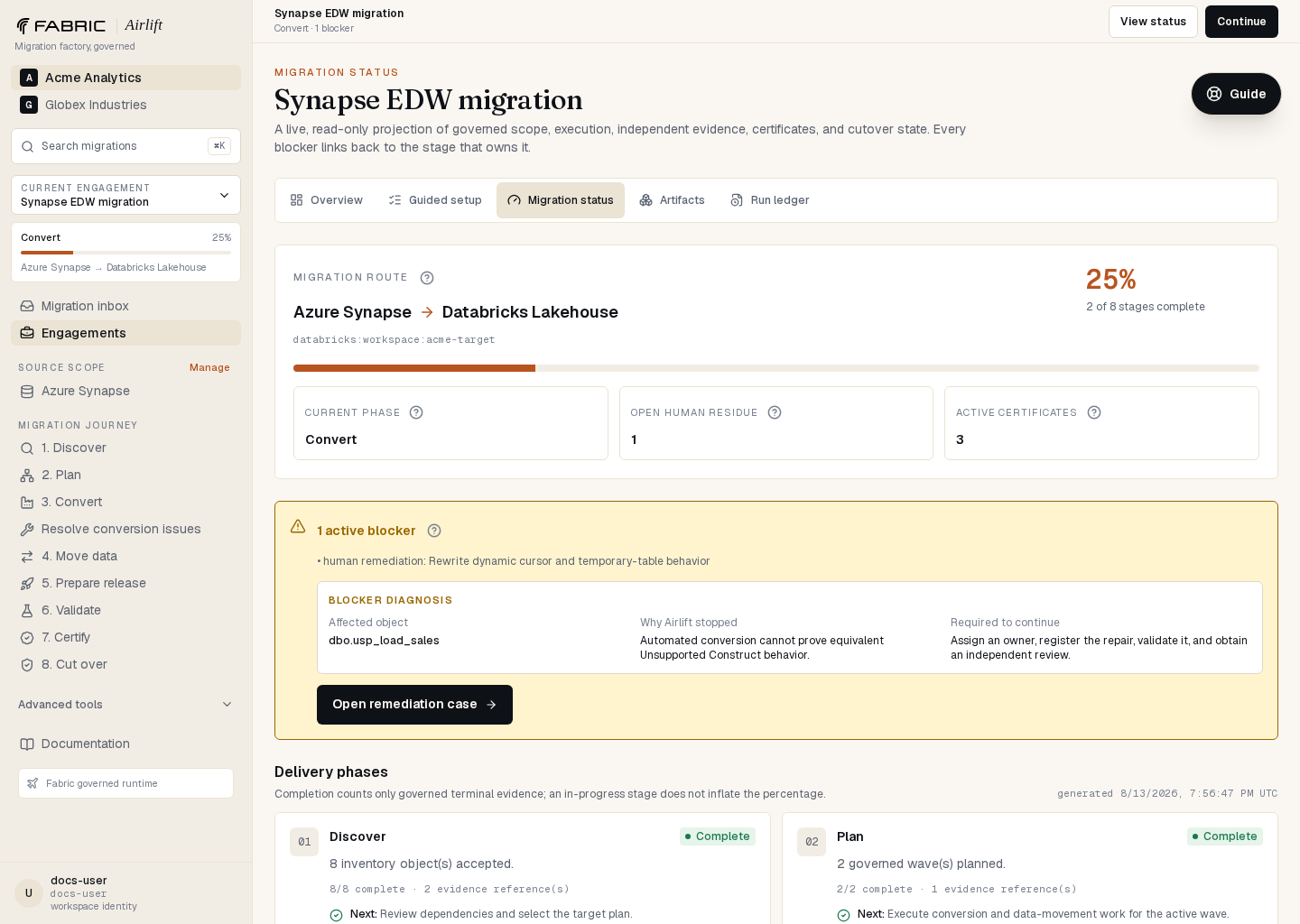Screen dimensions: 1300x924
Task: Click the migration route progress bar
Action: click(776, 368)
